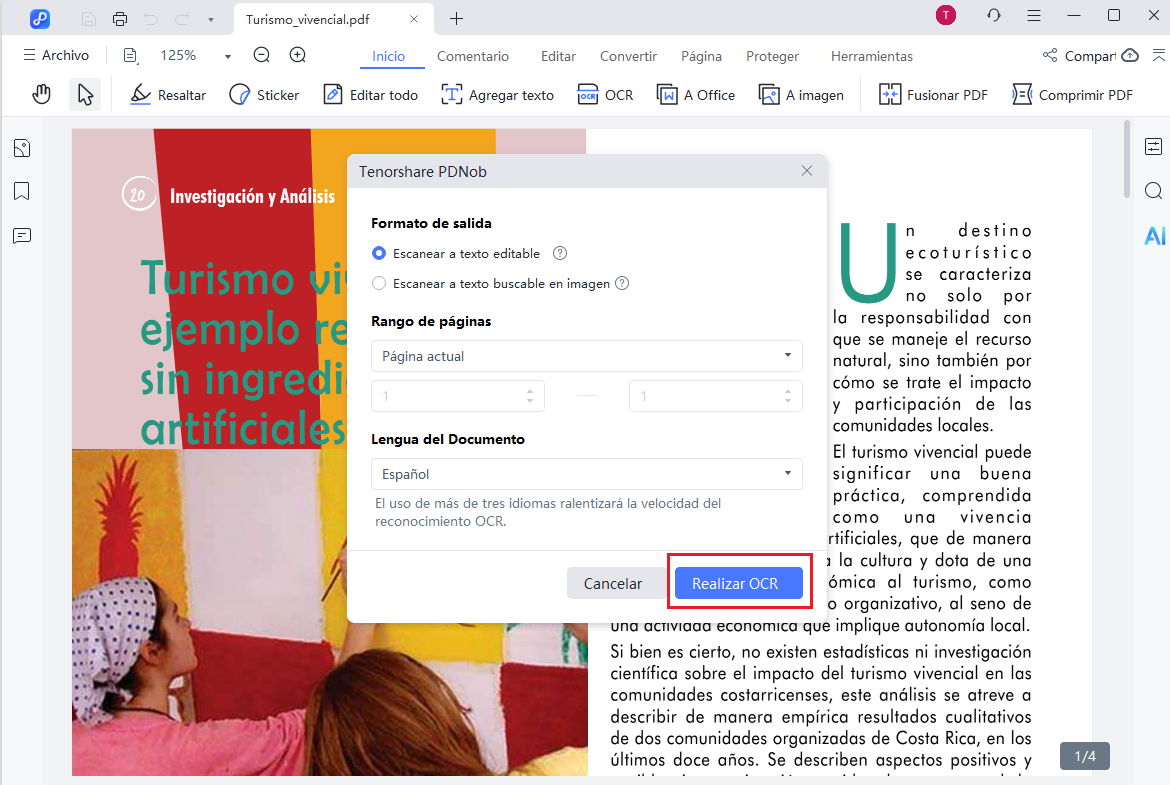Open the bookmarks panel in left sidebar

tap(22, 191)
